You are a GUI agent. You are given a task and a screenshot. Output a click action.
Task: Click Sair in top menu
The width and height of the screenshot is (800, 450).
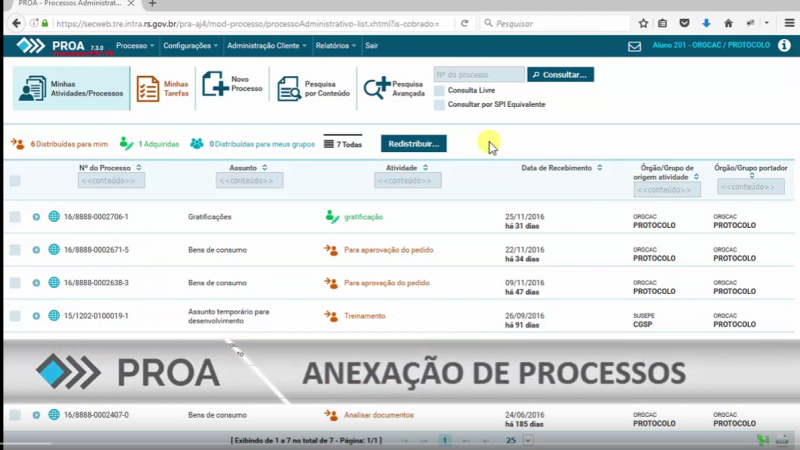pyautogui.click(x=371, y=46)
